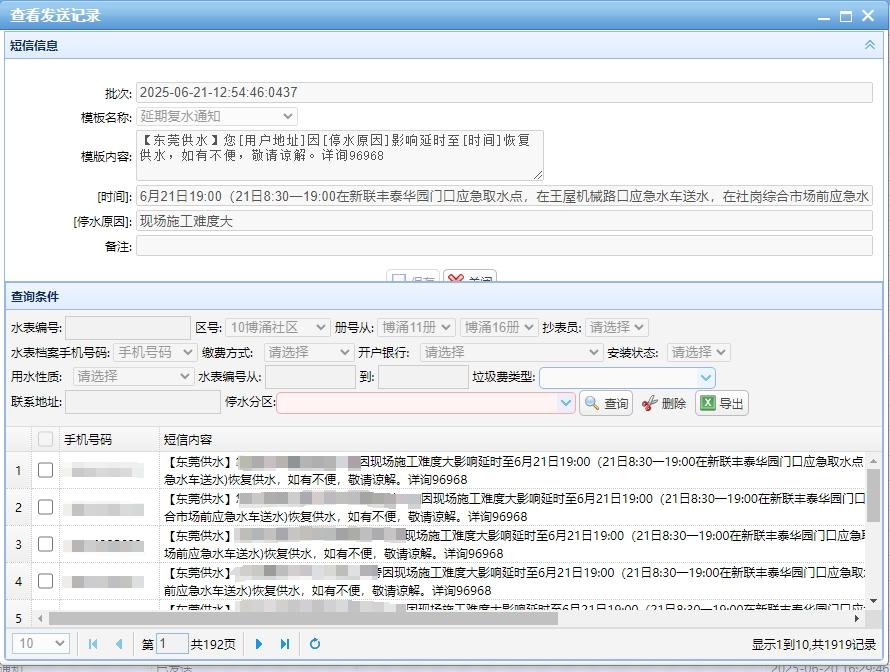Click the horizontal scrollbar right arrow
The image size is (890, 672).
pyautogui.click(x=857, y=618)
